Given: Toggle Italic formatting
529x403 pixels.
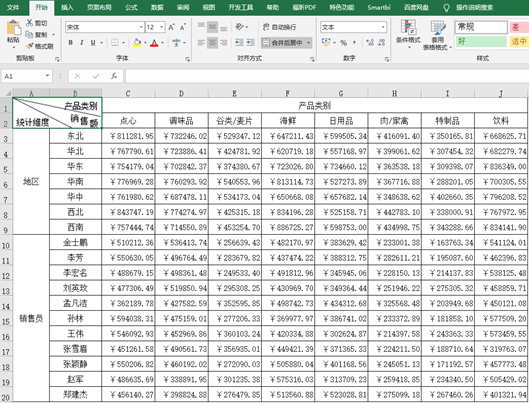Looking at the screenshot, I should coord(82,43).
